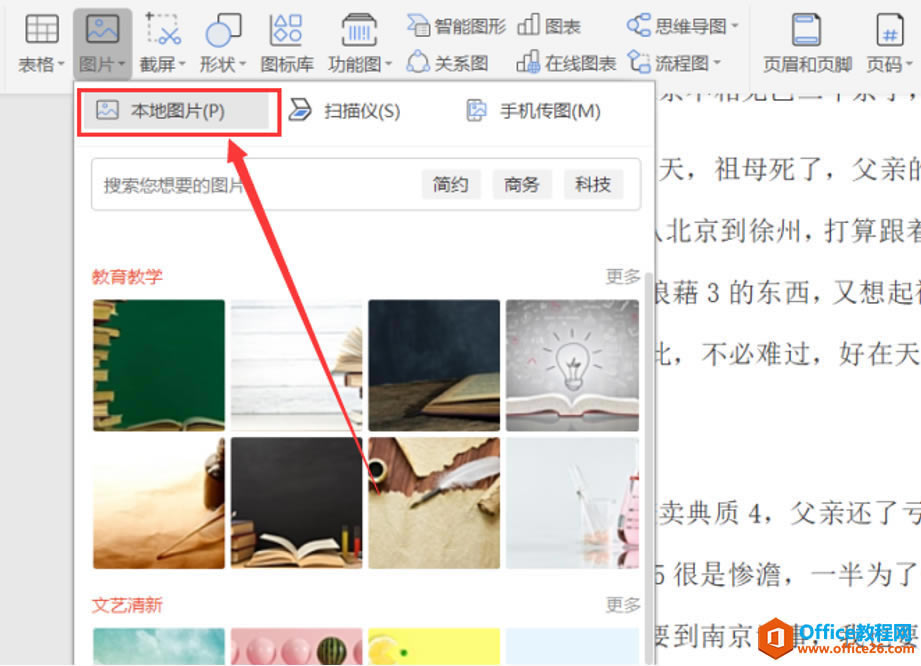This screenshot has width=921, height=666.
Task: Click the 图片 picture icon
Action: (x=102, y=29)
